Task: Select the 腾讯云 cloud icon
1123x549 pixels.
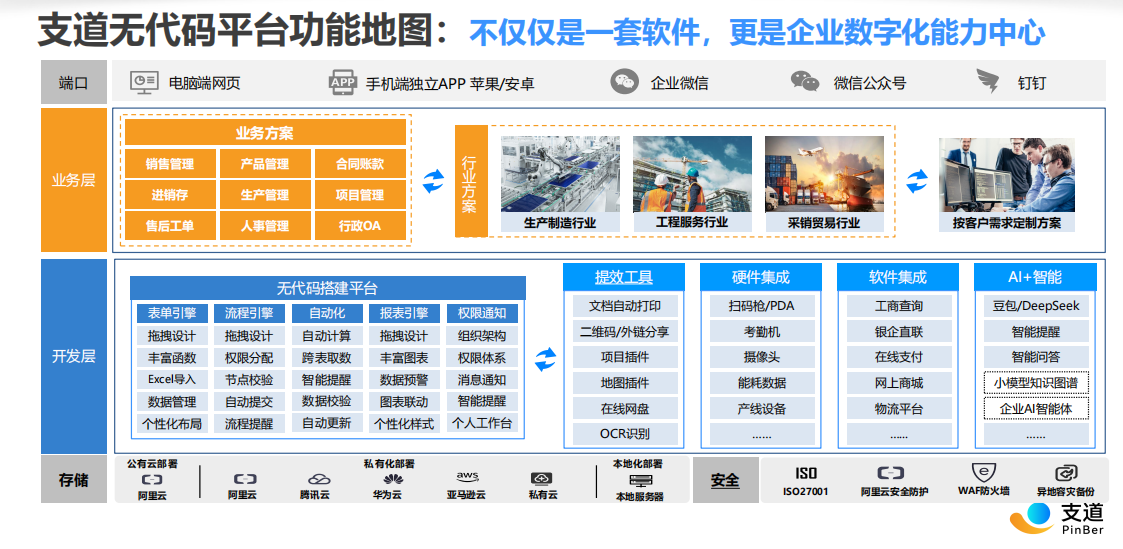Action: 319,480
